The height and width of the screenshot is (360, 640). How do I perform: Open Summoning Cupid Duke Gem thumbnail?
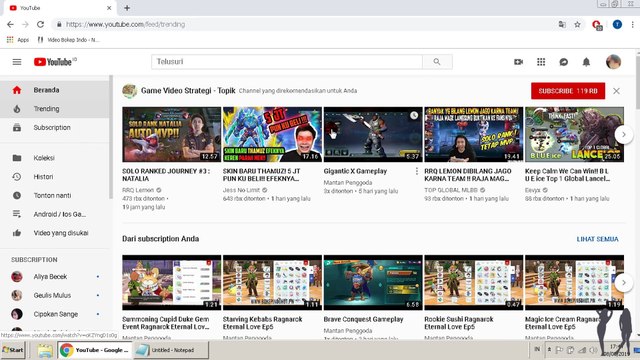(171, 282)
